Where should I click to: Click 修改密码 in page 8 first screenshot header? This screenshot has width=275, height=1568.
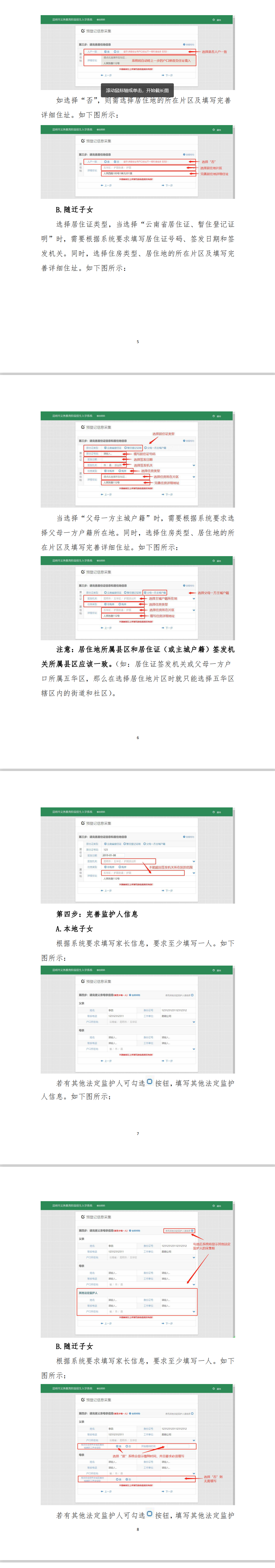(101, 1206)
